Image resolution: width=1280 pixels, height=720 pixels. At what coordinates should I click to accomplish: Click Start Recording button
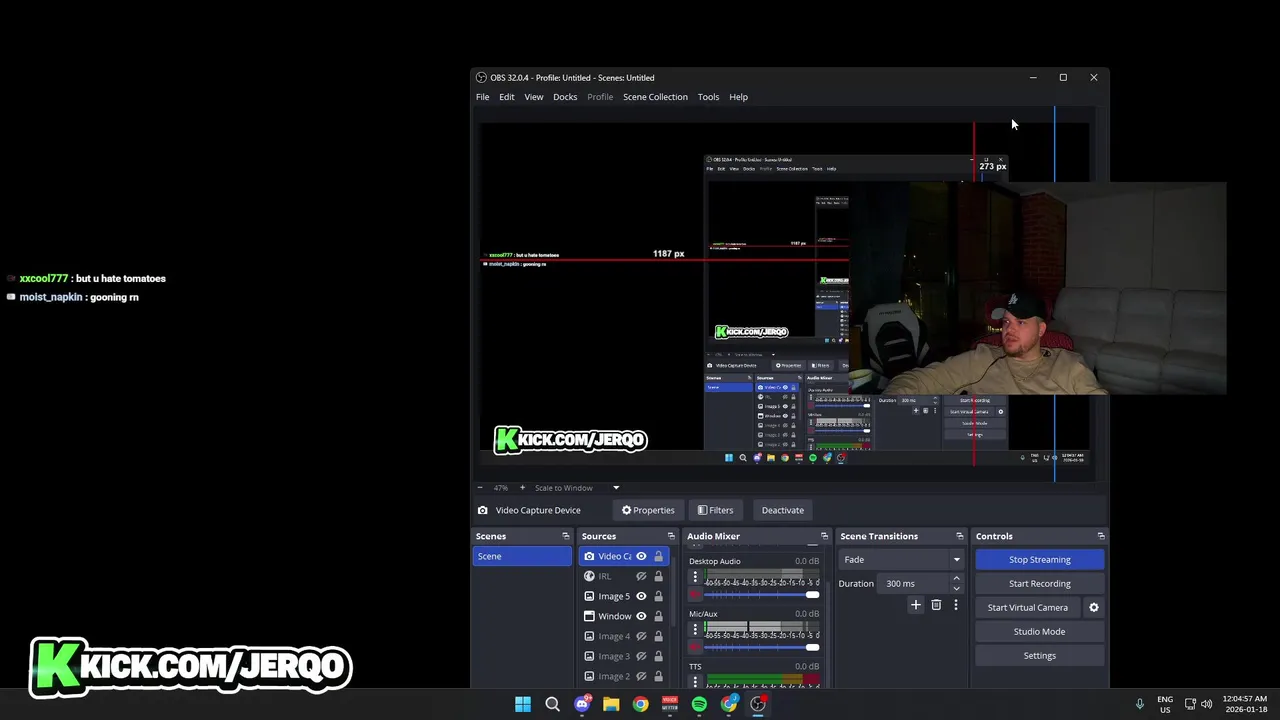pyautogui.click(x=1040, y=584)
